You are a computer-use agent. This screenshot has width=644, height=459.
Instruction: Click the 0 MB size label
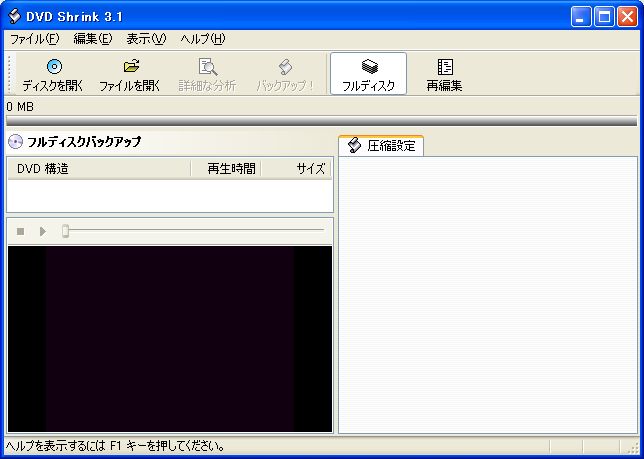coord(20,107)
